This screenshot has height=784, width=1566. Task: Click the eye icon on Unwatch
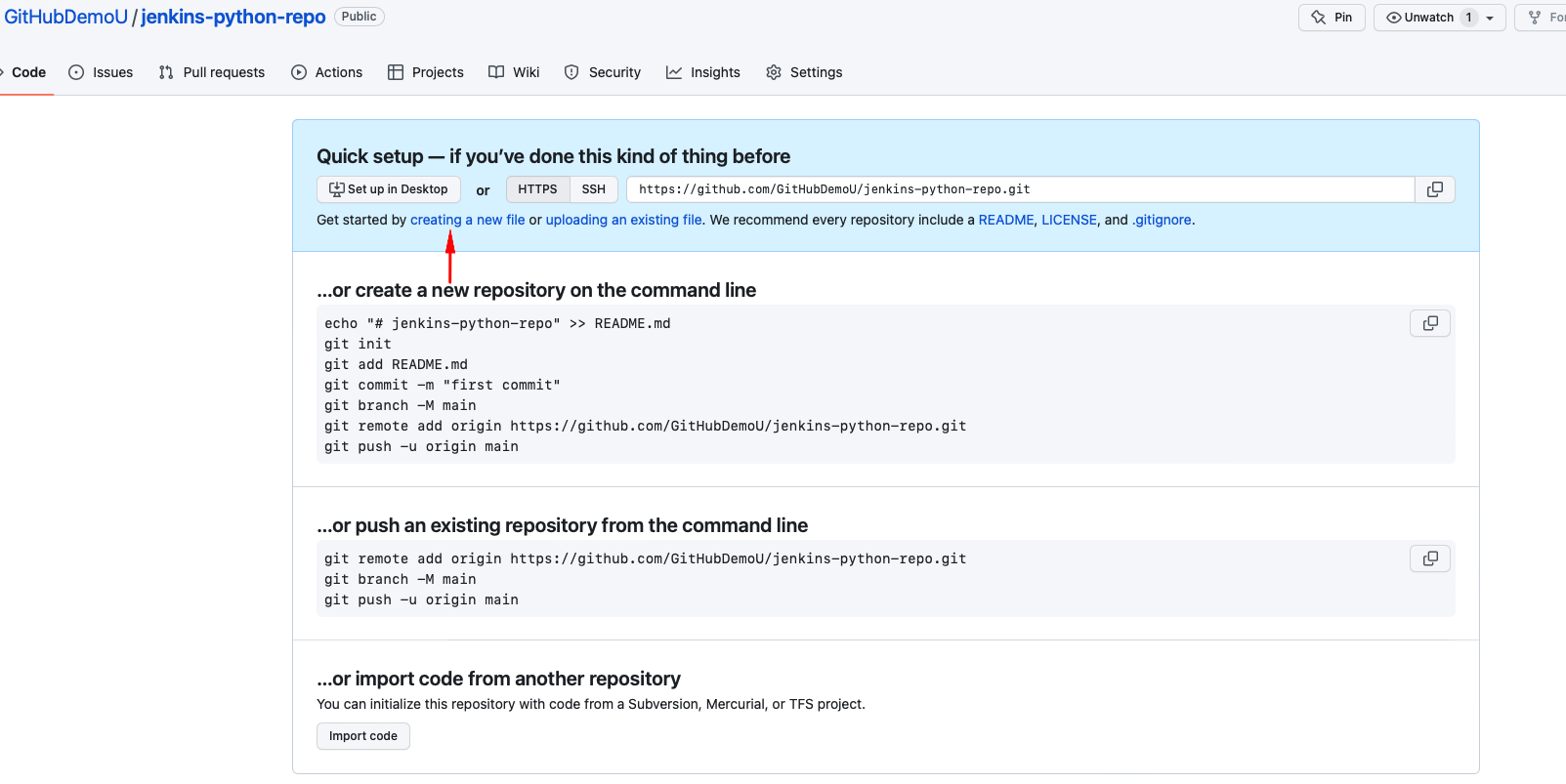tap(1394, 18)
